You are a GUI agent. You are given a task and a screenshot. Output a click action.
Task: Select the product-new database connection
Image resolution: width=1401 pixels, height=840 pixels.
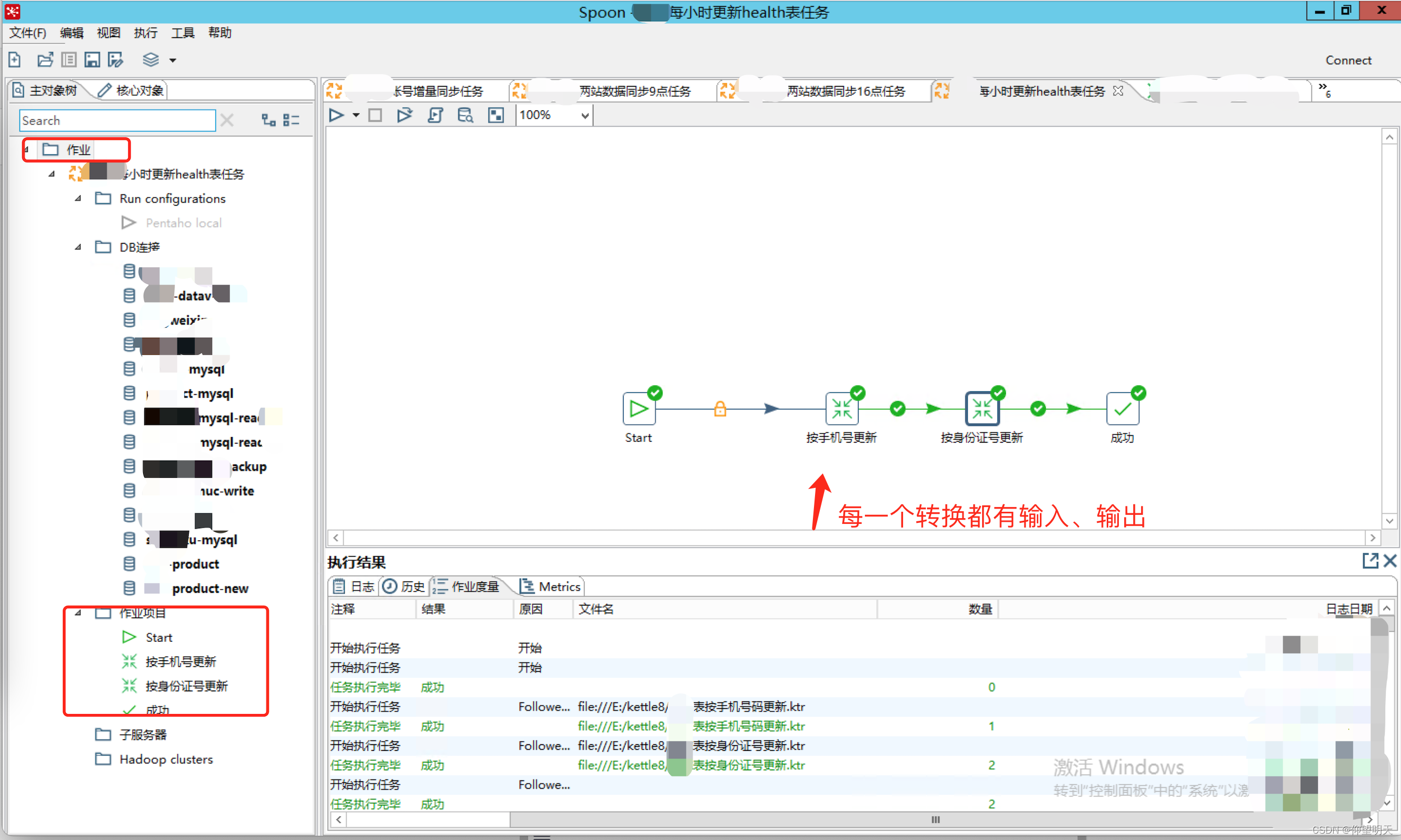(210, 589)
